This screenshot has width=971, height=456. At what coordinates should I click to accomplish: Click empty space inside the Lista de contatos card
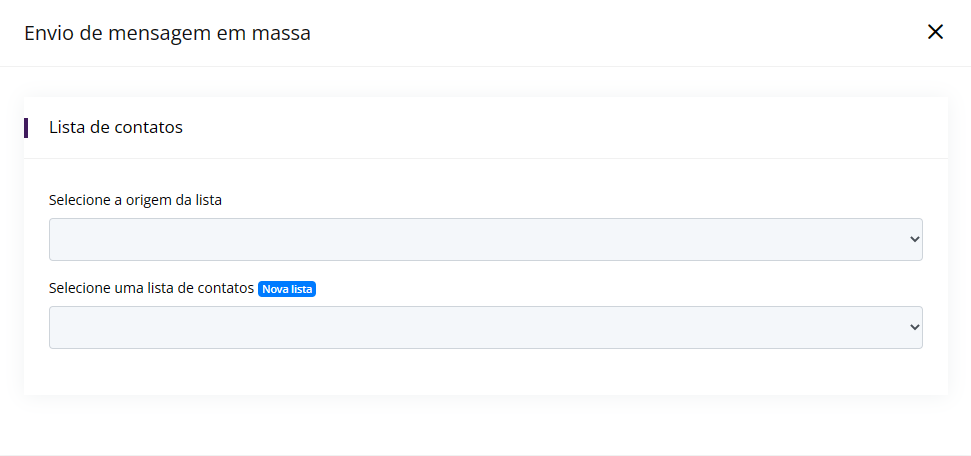(486, 372)
